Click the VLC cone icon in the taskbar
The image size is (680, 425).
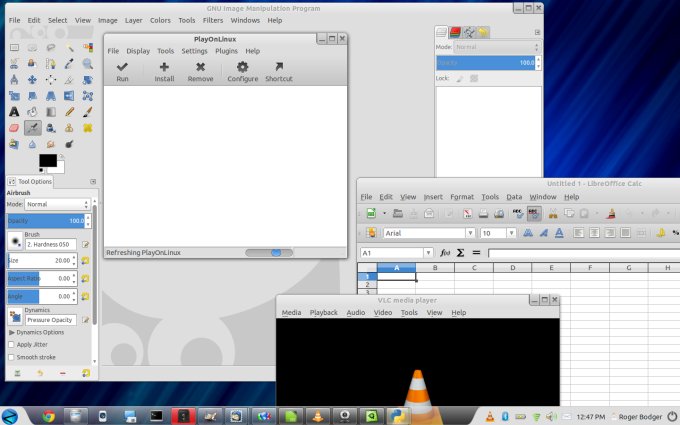(x=317, y=415)
